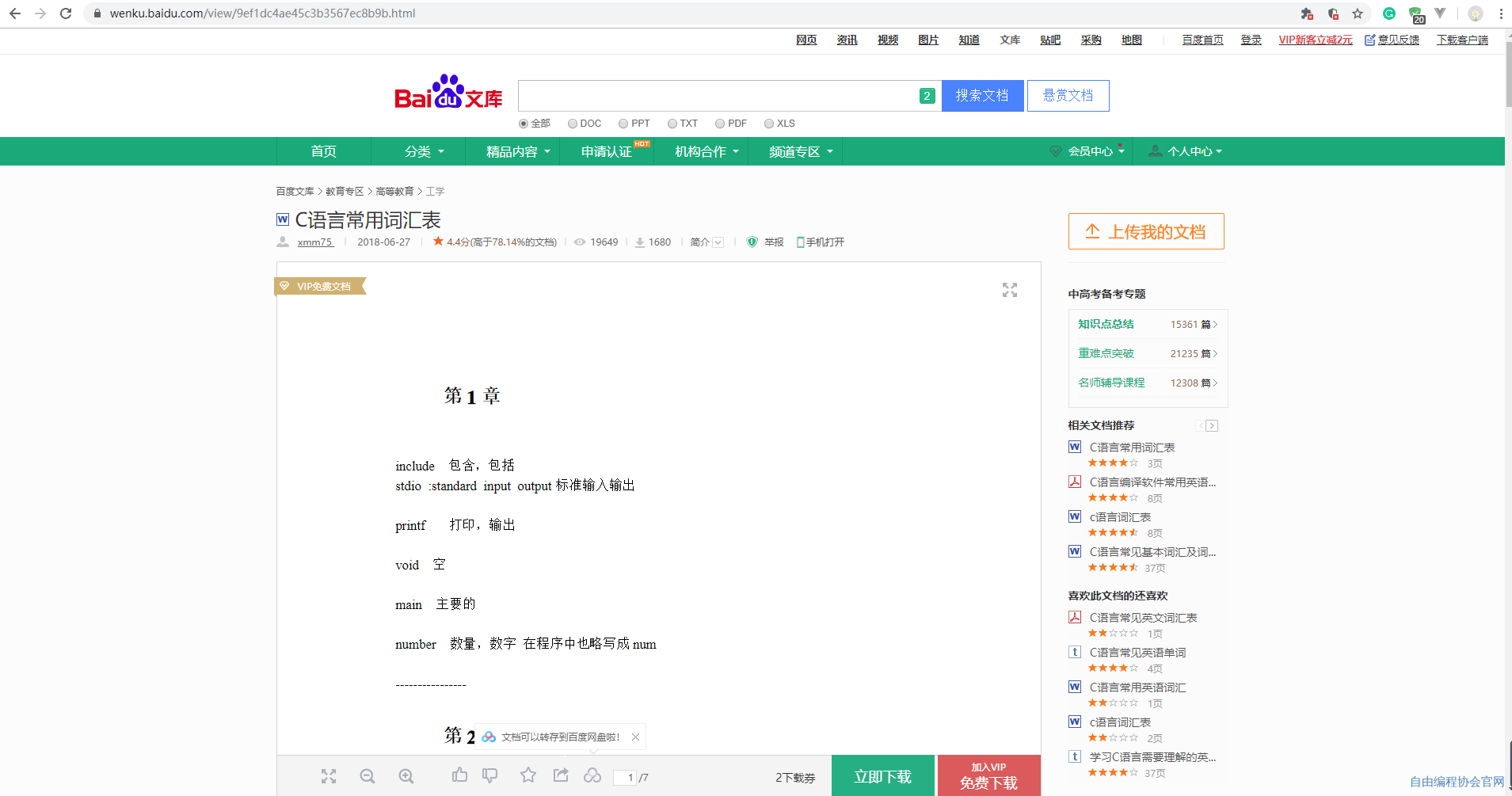
Task: Open related doc C语言编译软件常用英语
Action: tap(1152, 482)
